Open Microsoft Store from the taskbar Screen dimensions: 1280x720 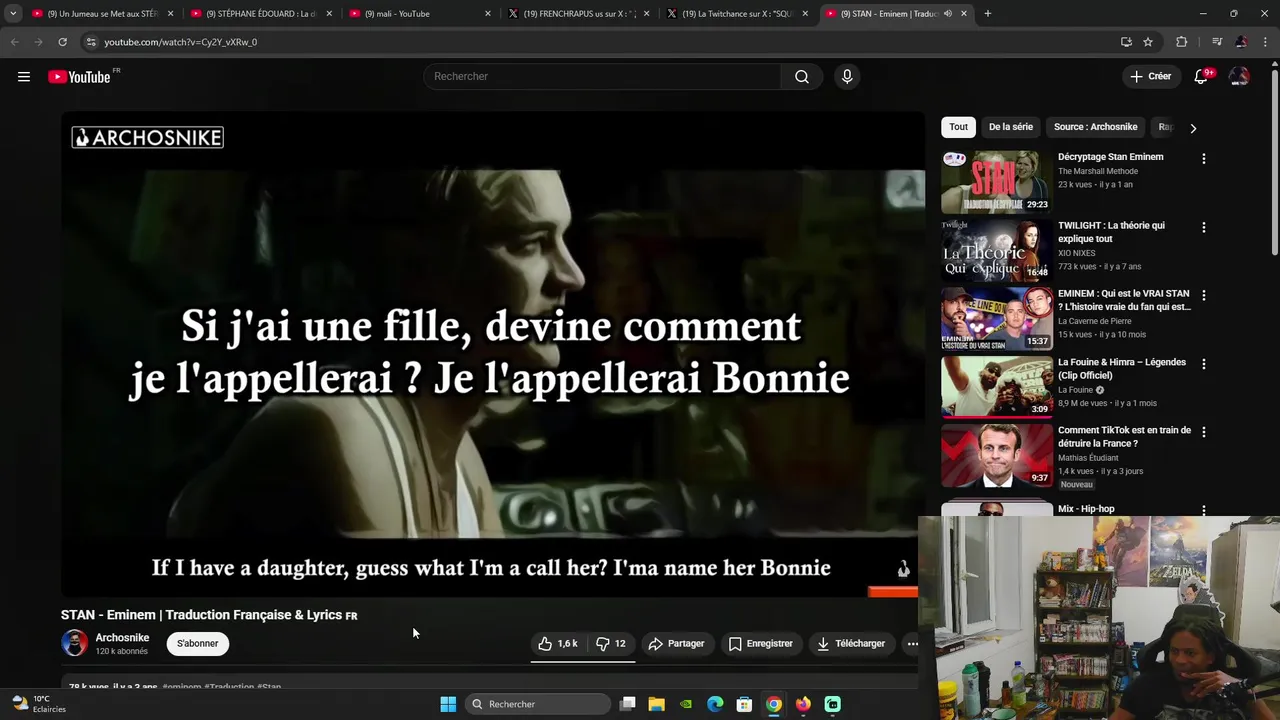(x=744, y=704)
